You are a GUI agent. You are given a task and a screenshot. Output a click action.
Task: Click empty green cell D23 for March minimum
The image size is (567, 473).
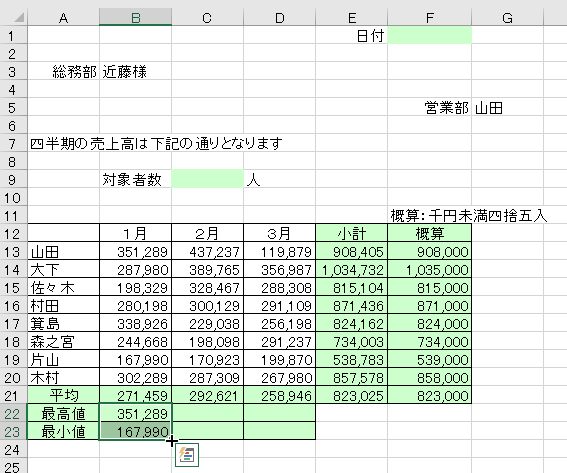coord(280,431)
